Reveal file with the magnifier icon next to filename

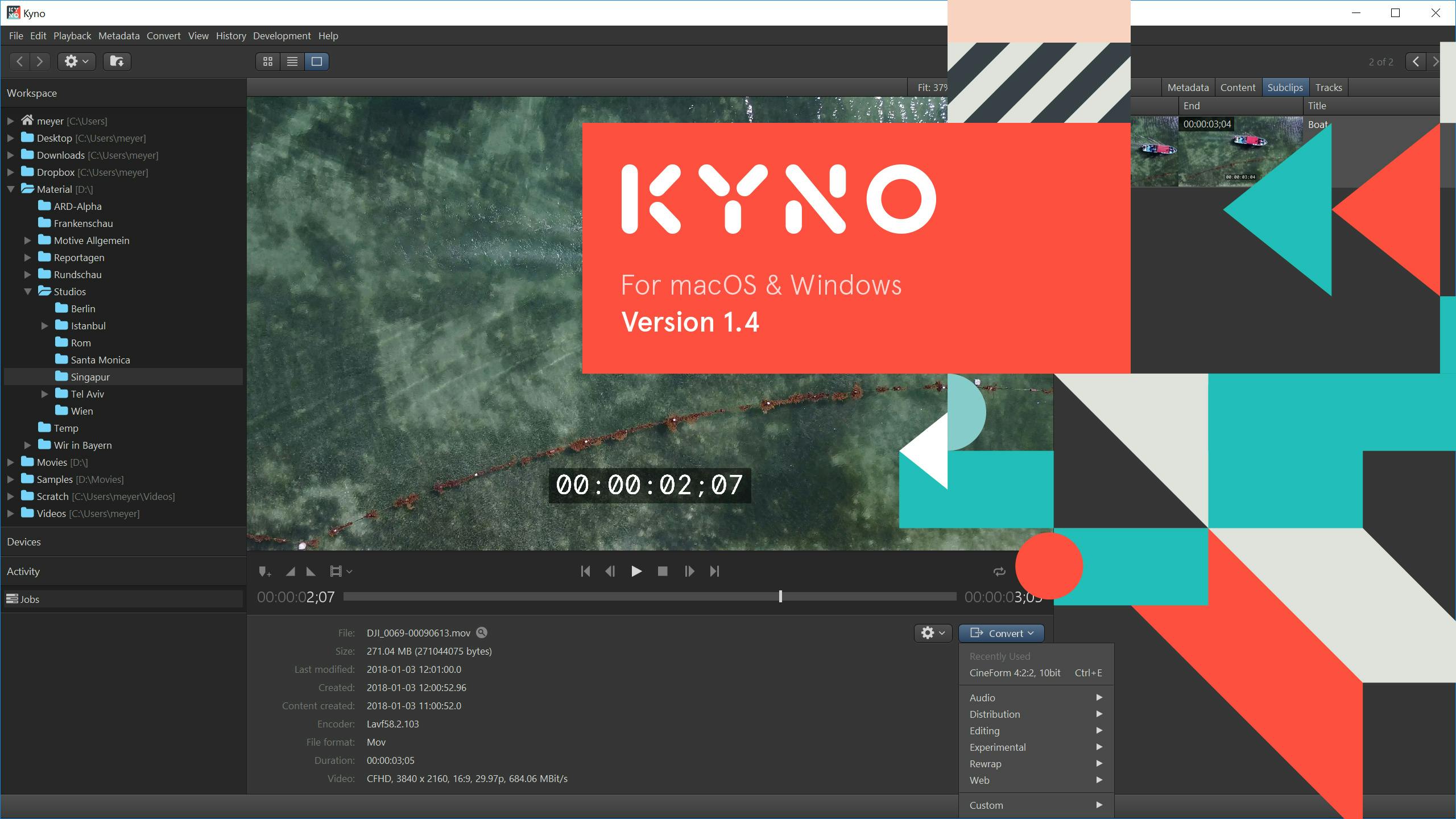(482, 632)
